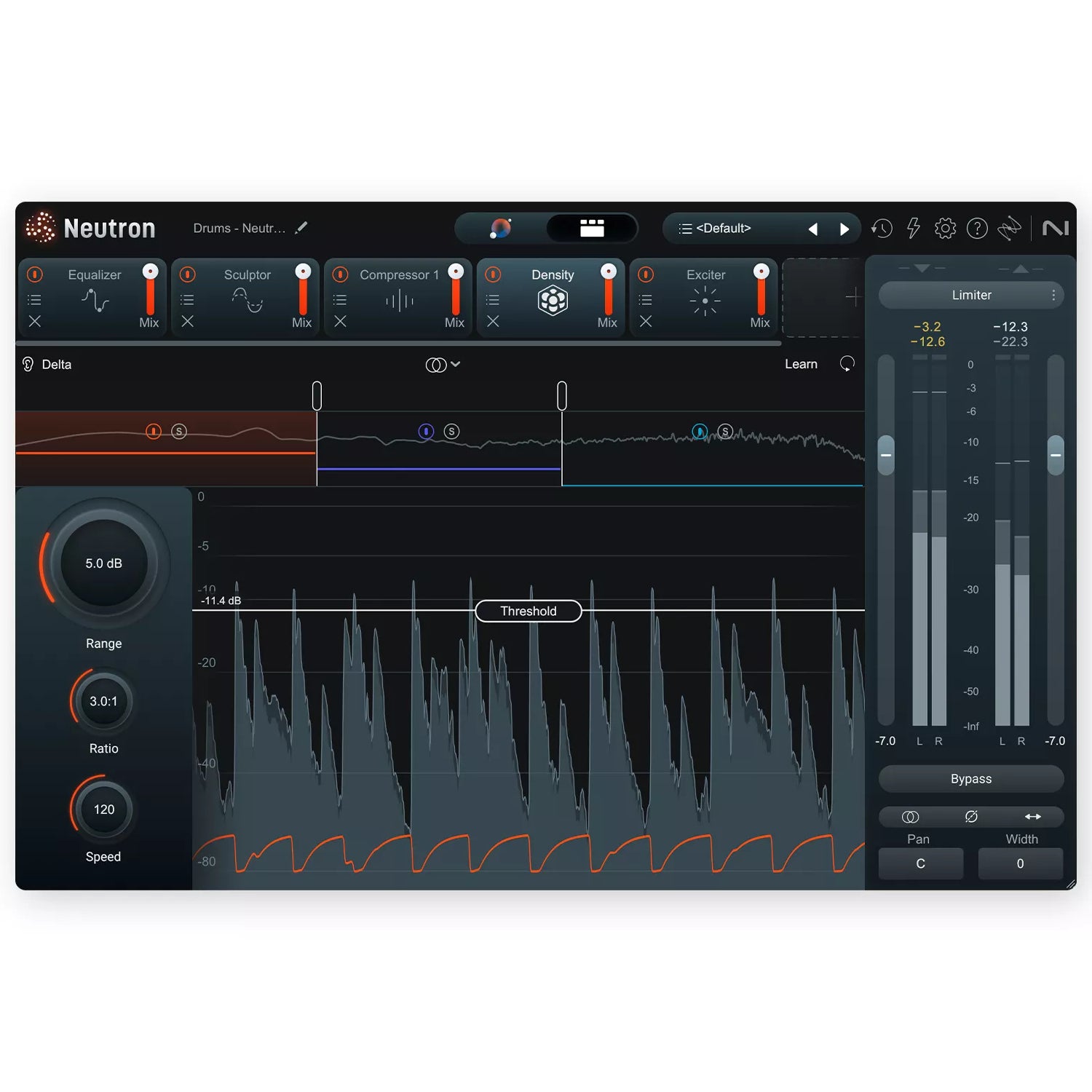Open the Assistant view orb icon
The height and width of the screenshot is (1092, 1092).
[501, 229]
